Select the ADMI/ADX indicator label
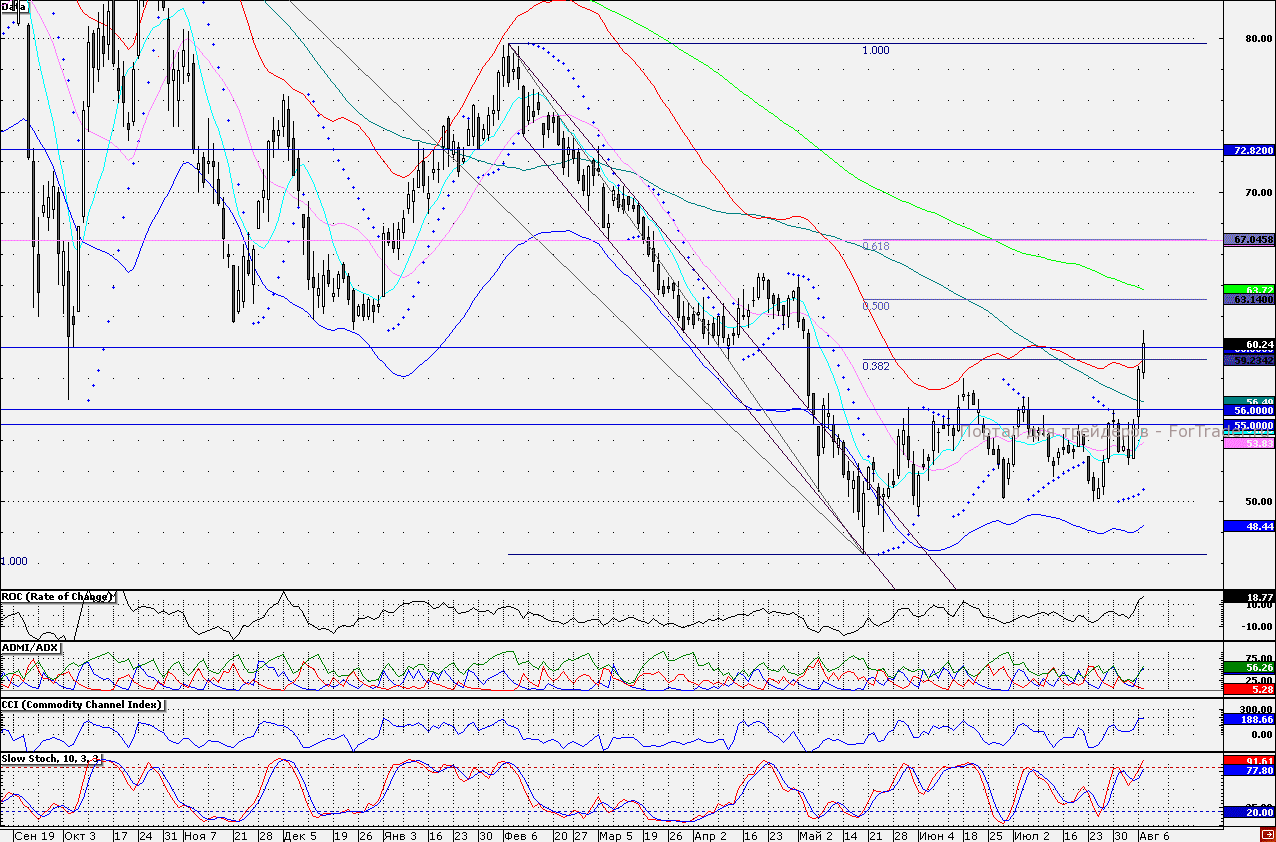This screenshot has height=842, width=1276. (31, 648)
